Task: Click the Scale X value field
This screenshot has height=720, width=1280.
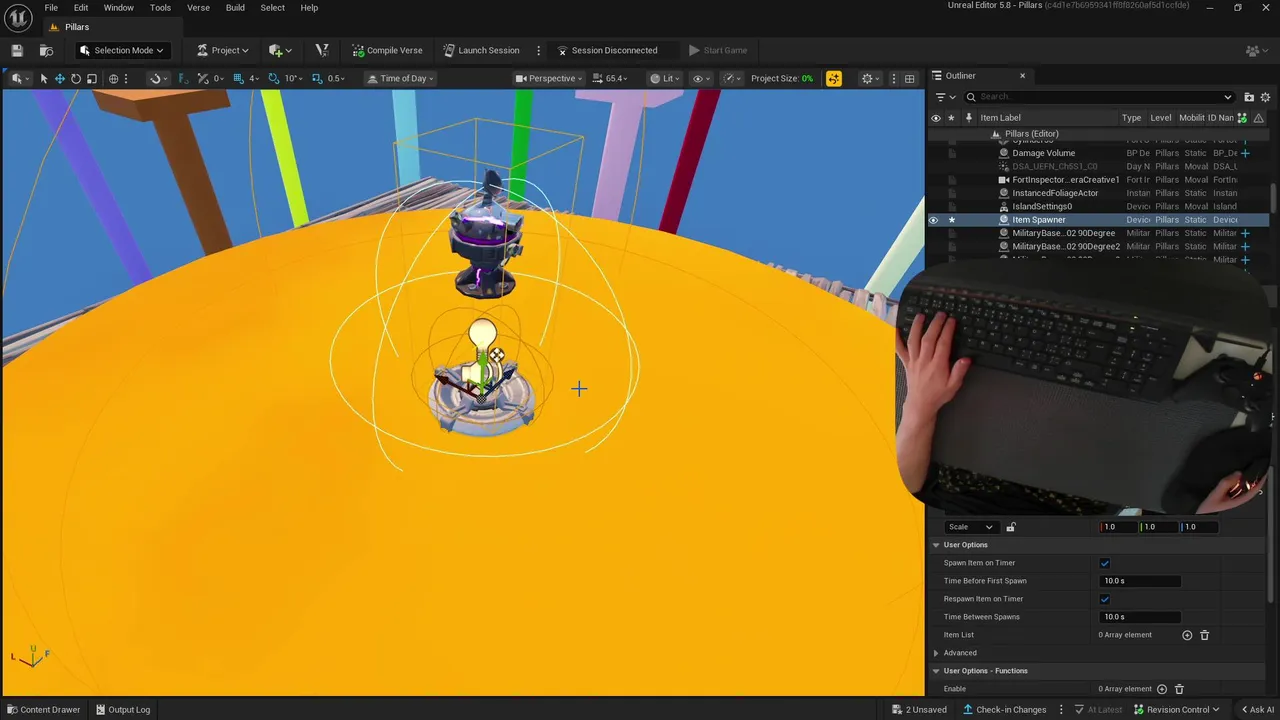Action: point(1119,527)
